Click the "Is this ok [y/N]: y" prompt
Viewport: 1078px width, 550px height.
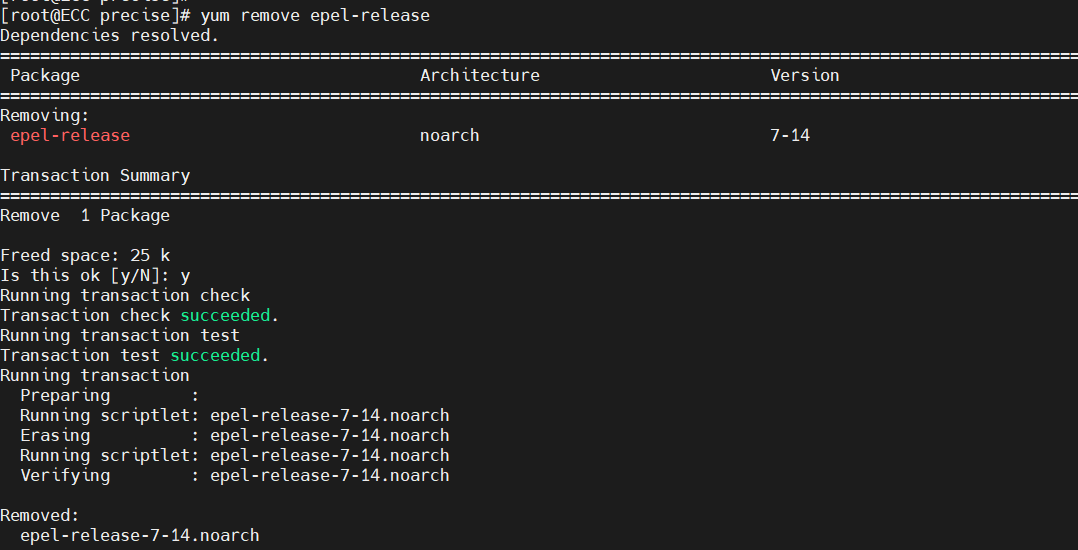click(95, 275)
